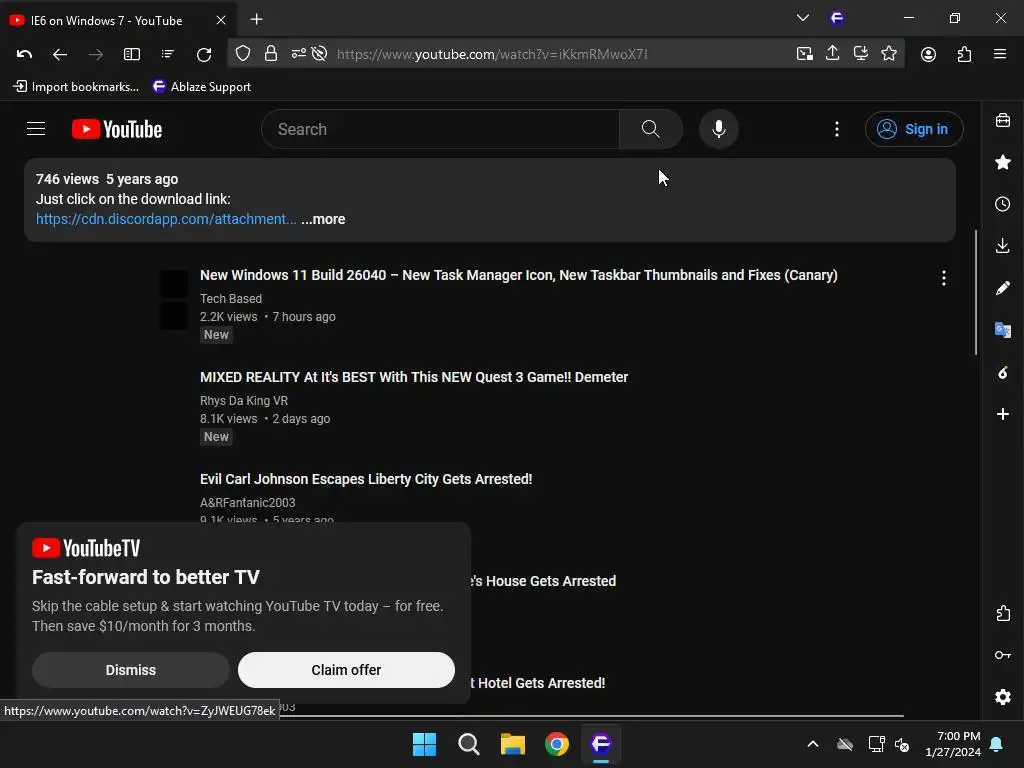Launch picture-in-picture from address bar icon
The image size is (1024, 768).
click(805, 54)
